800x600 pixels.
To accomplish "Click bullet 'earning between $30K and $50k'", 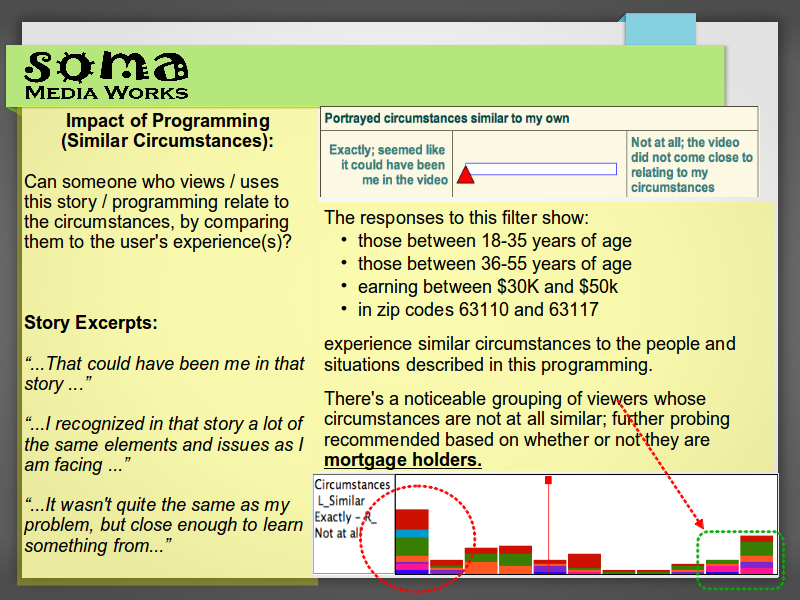I will [x=488, y=287].
